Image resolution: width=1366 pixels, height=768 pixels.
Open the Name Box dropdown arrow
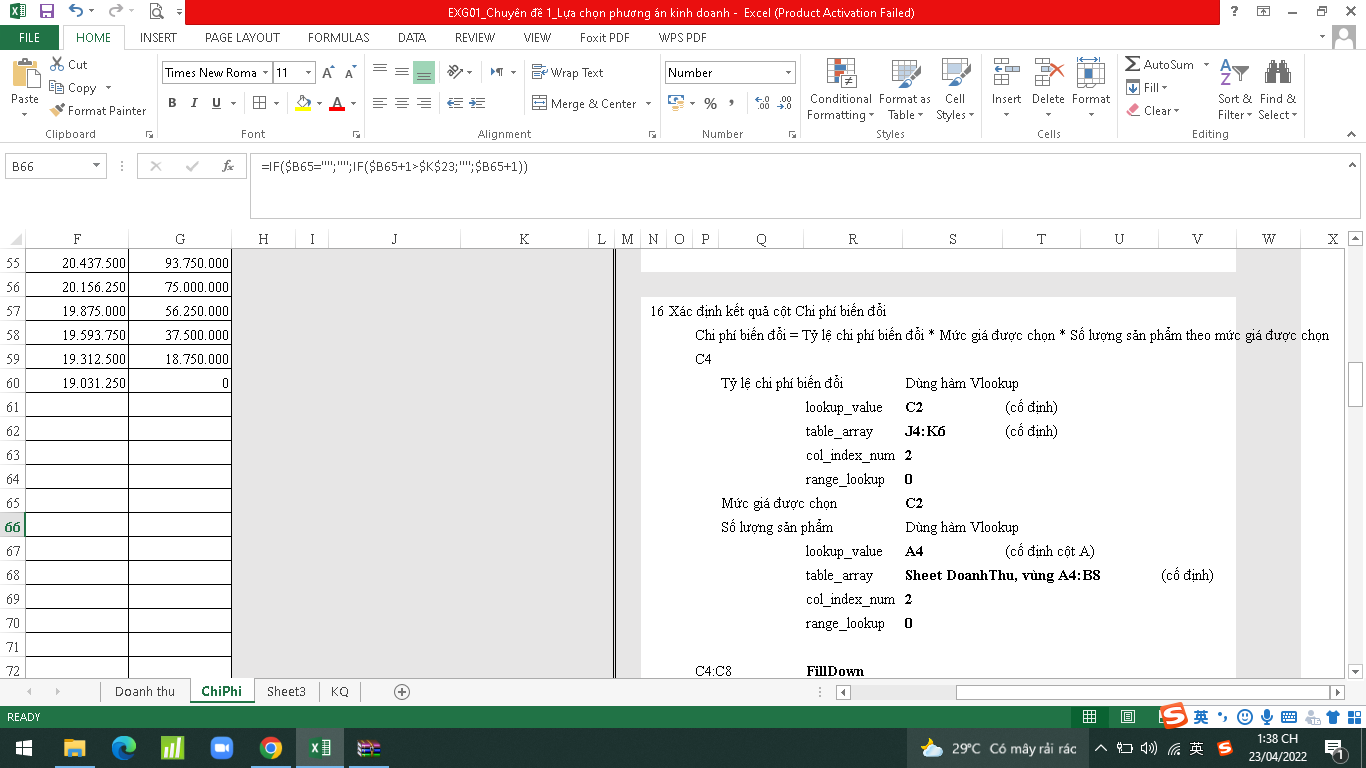pos(97,166)
